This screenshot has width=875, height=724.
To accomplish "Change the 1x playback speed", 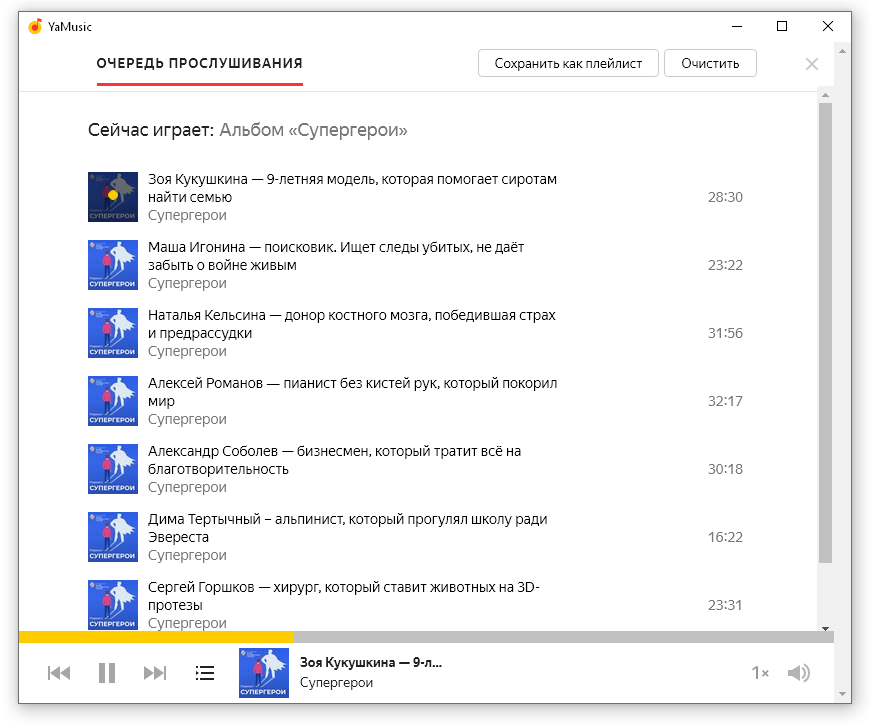I will (759, 673).
